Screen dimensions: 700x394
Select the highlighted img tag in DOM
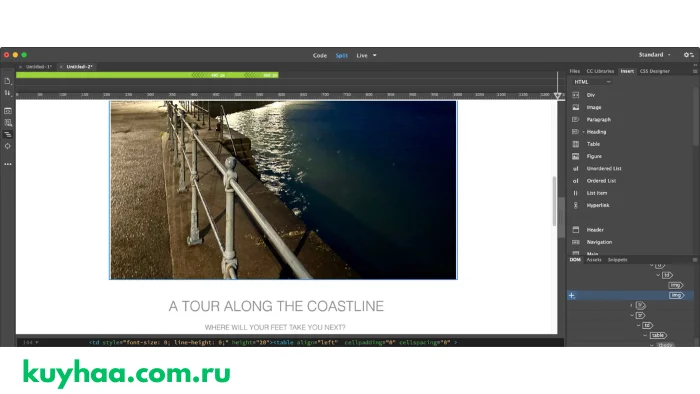[676, 295]
